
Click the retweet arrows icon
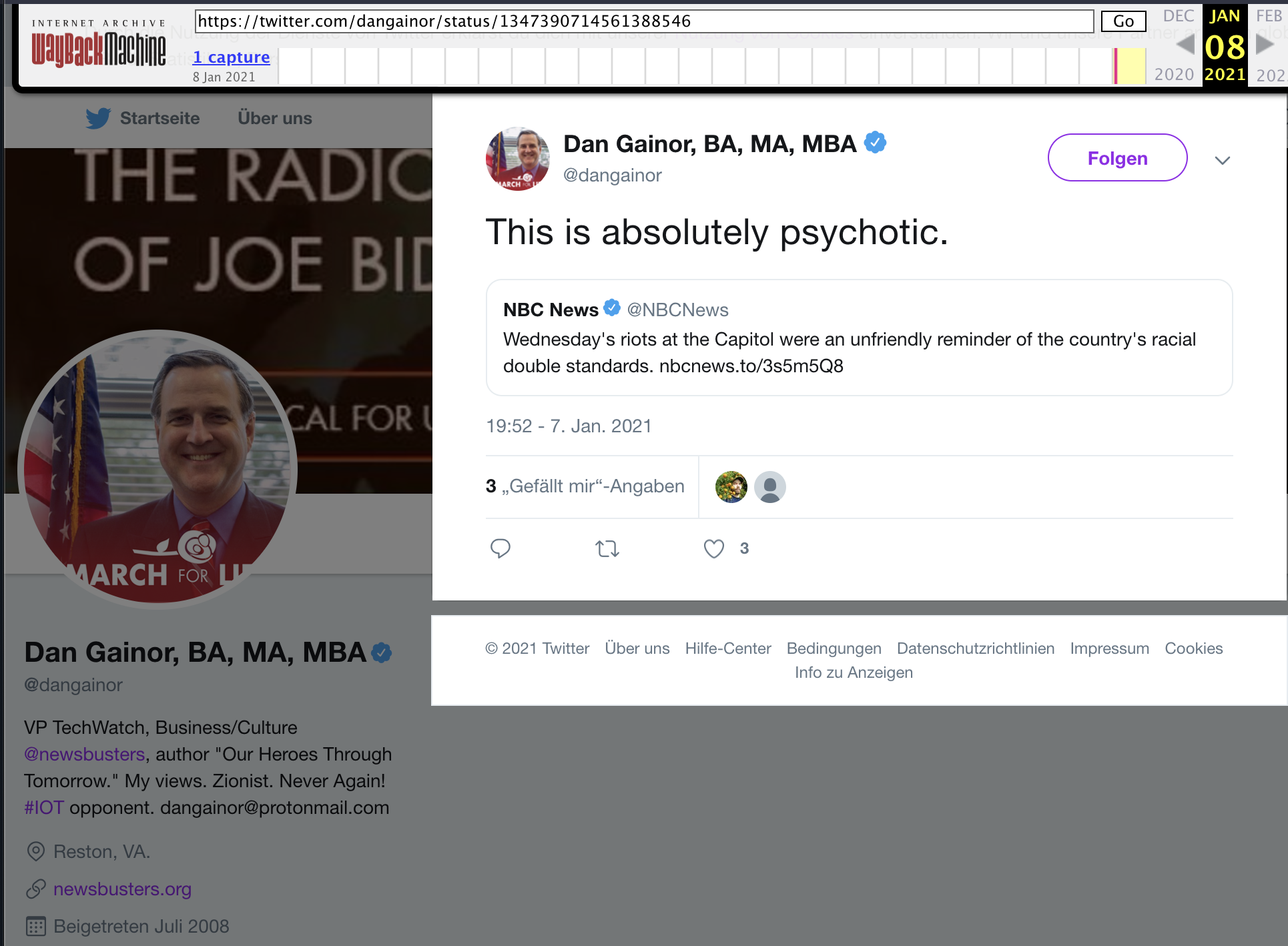point(607,549)
